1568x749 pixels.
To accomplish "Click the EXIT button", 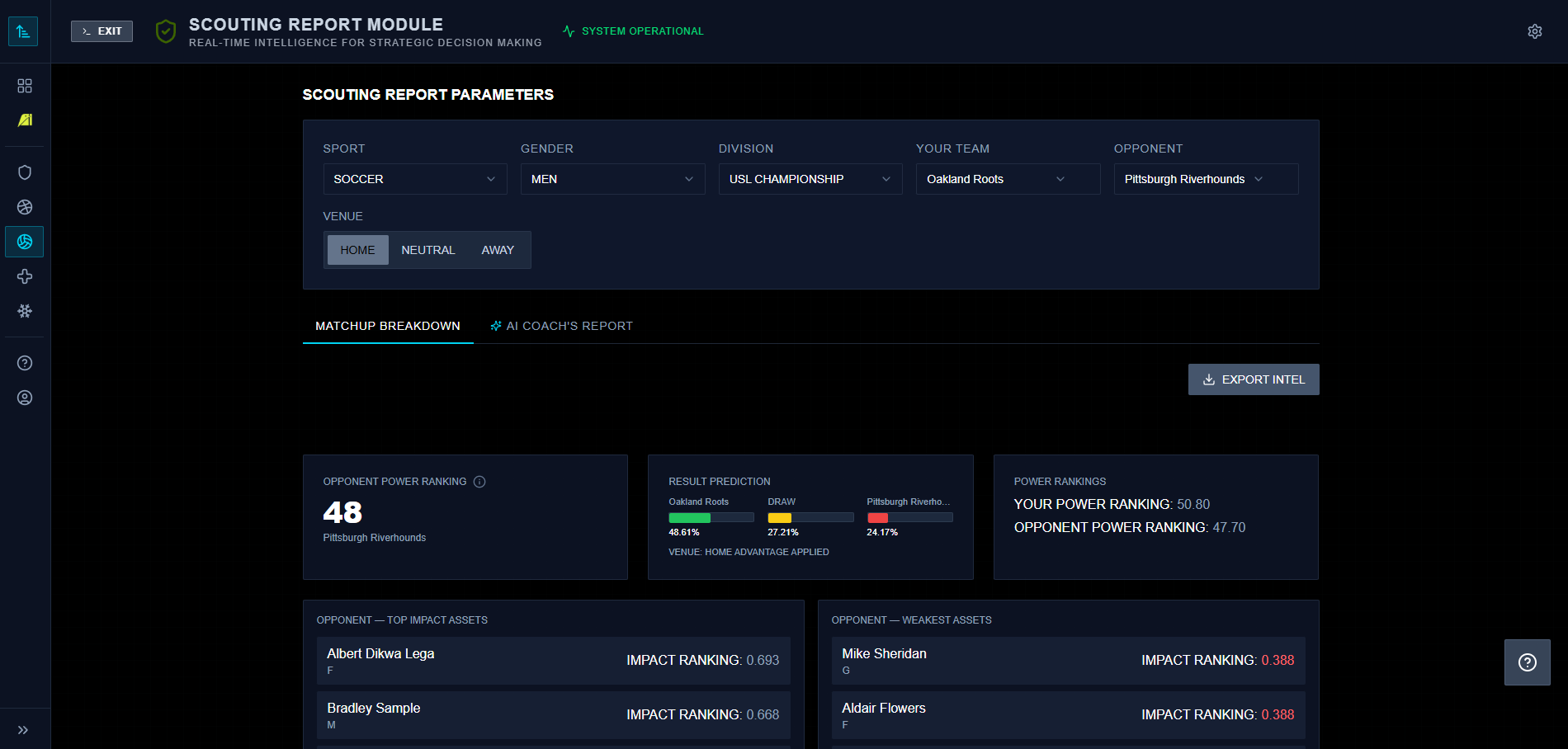I will (x=102, y=31).
